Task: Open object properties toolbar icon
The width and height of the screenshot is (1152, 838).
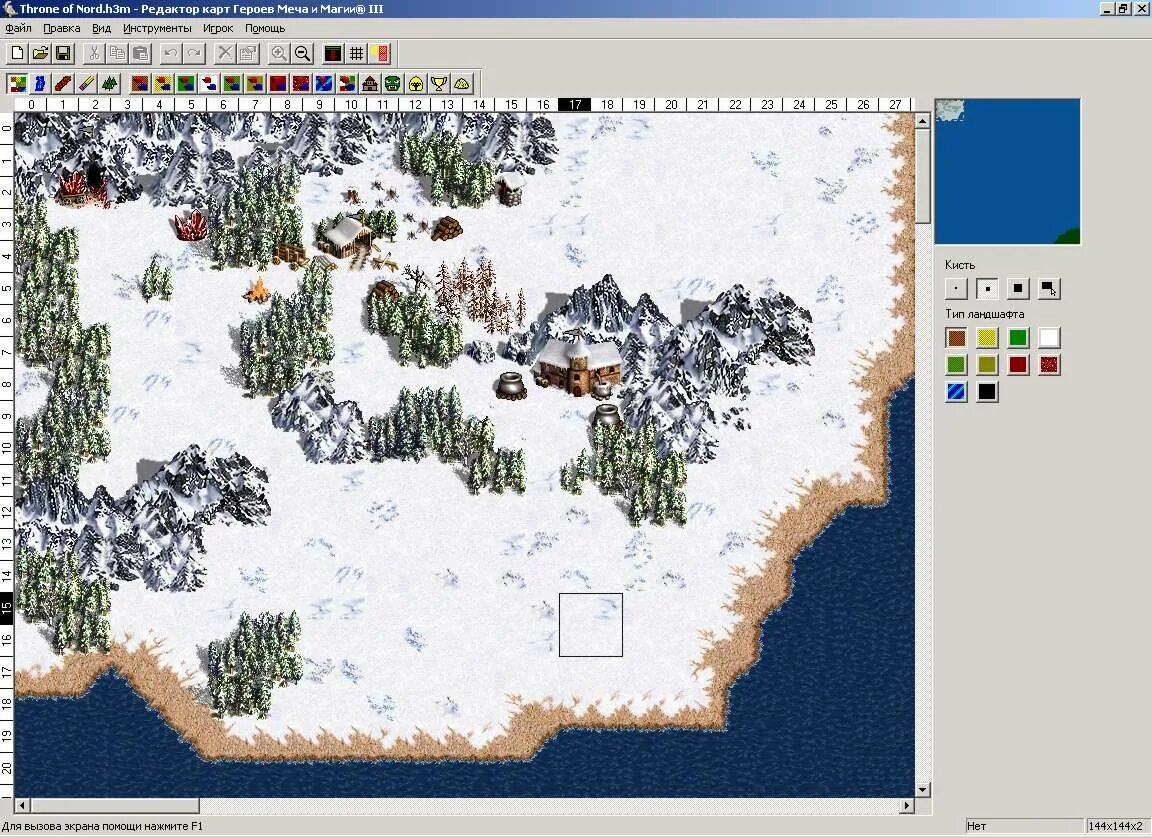Action: click(x=248, y=54)
